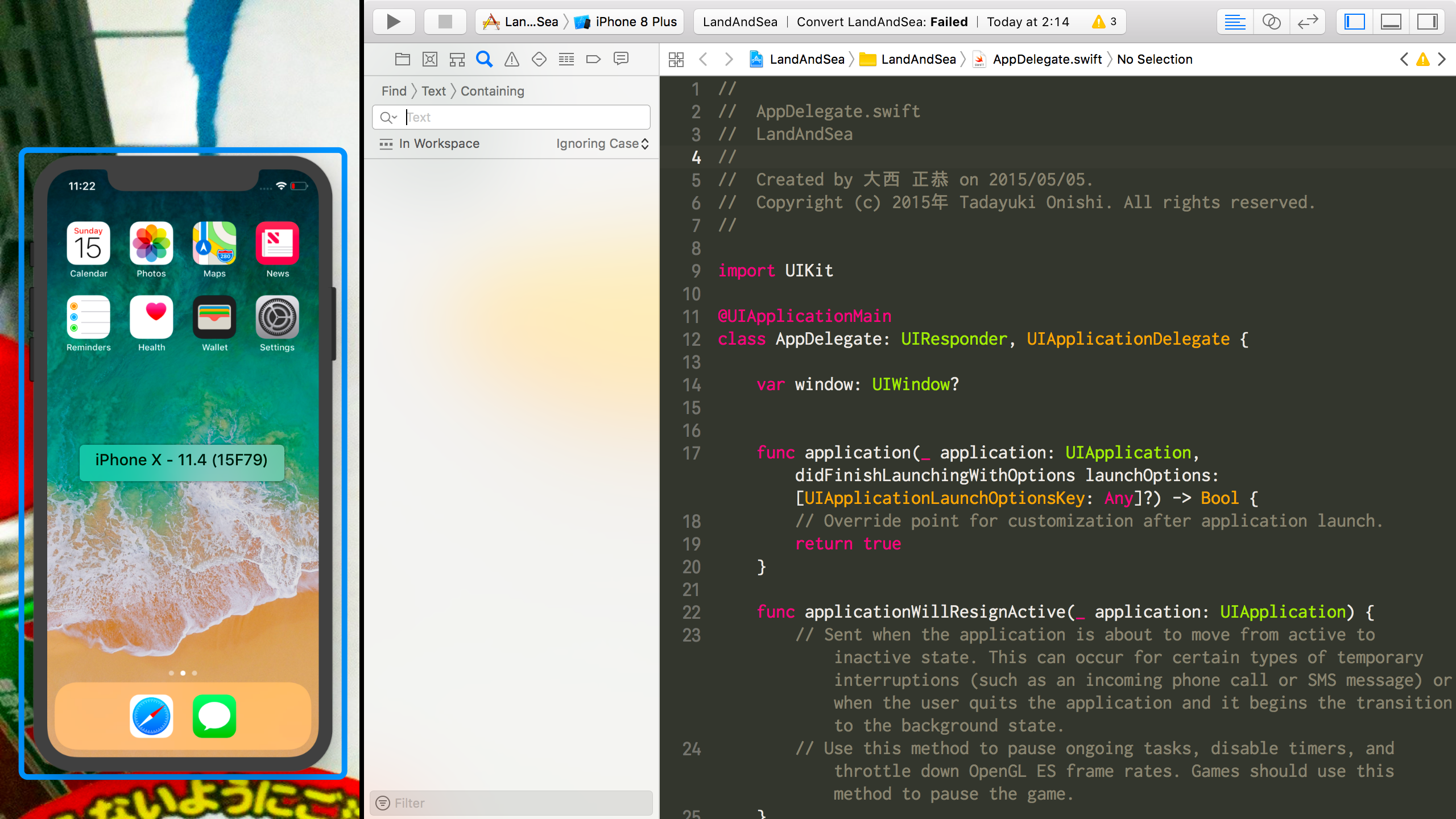This screenshot has width=1456, height=819.
Task: Open the Ignoring Case popup
Action: 602,143
